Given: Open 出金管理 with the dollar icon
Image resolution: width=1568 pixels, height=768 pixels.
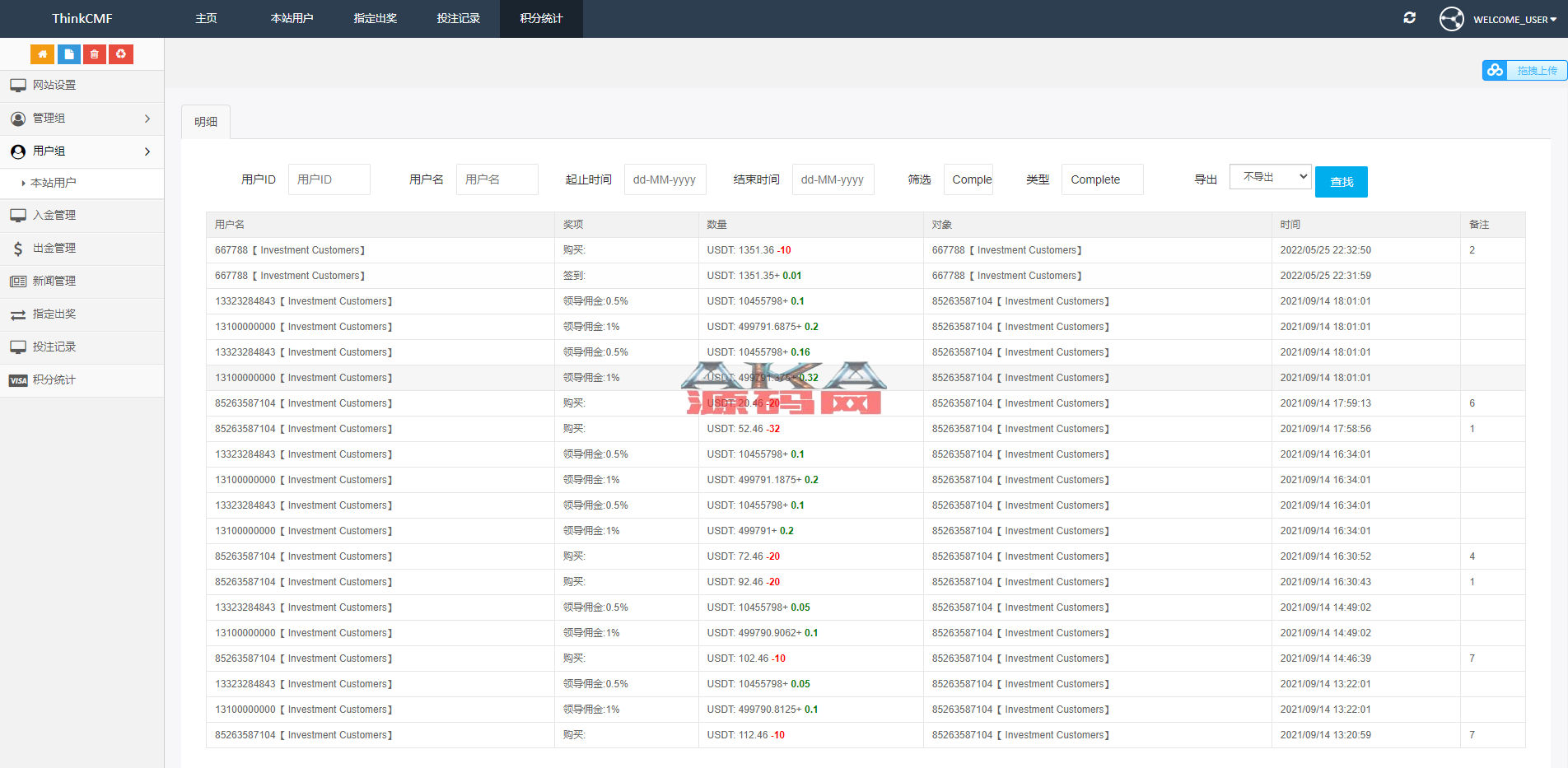Looking at the screenshot, I should point(54,249).
